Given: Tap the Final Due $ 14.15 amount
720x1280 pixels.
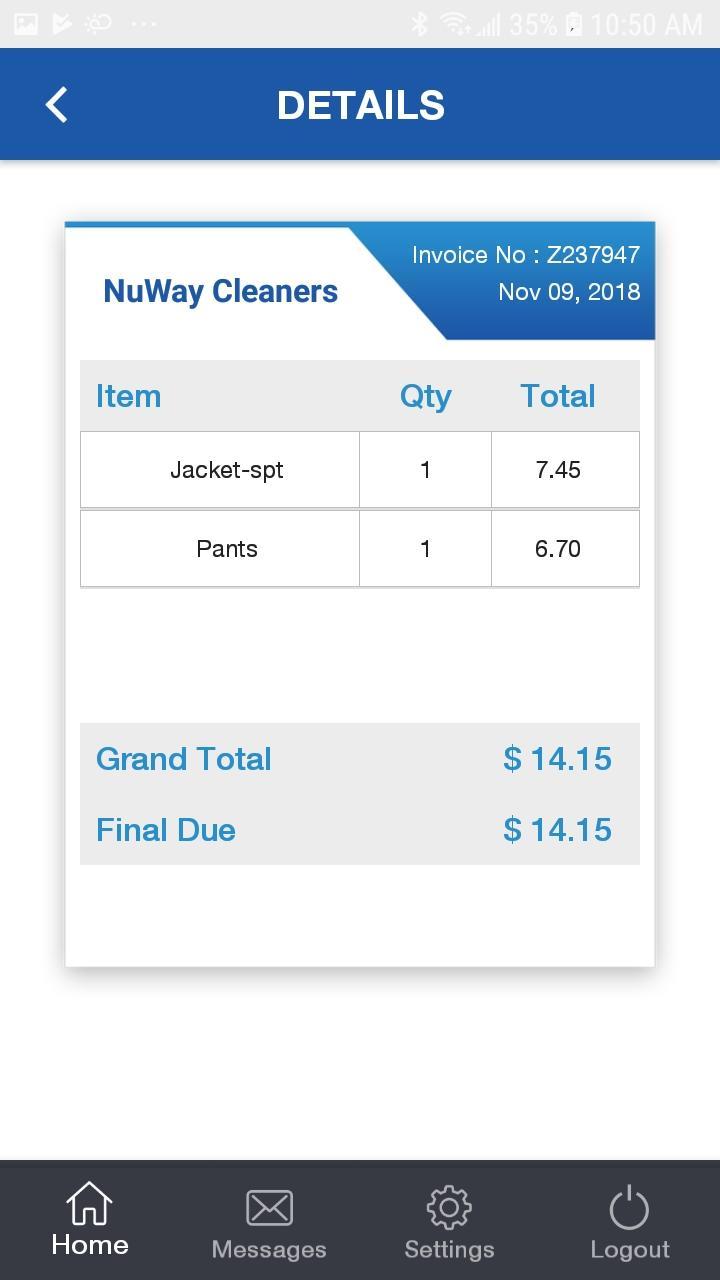Looking at the screenshot, I should click(x=558, y=830).
